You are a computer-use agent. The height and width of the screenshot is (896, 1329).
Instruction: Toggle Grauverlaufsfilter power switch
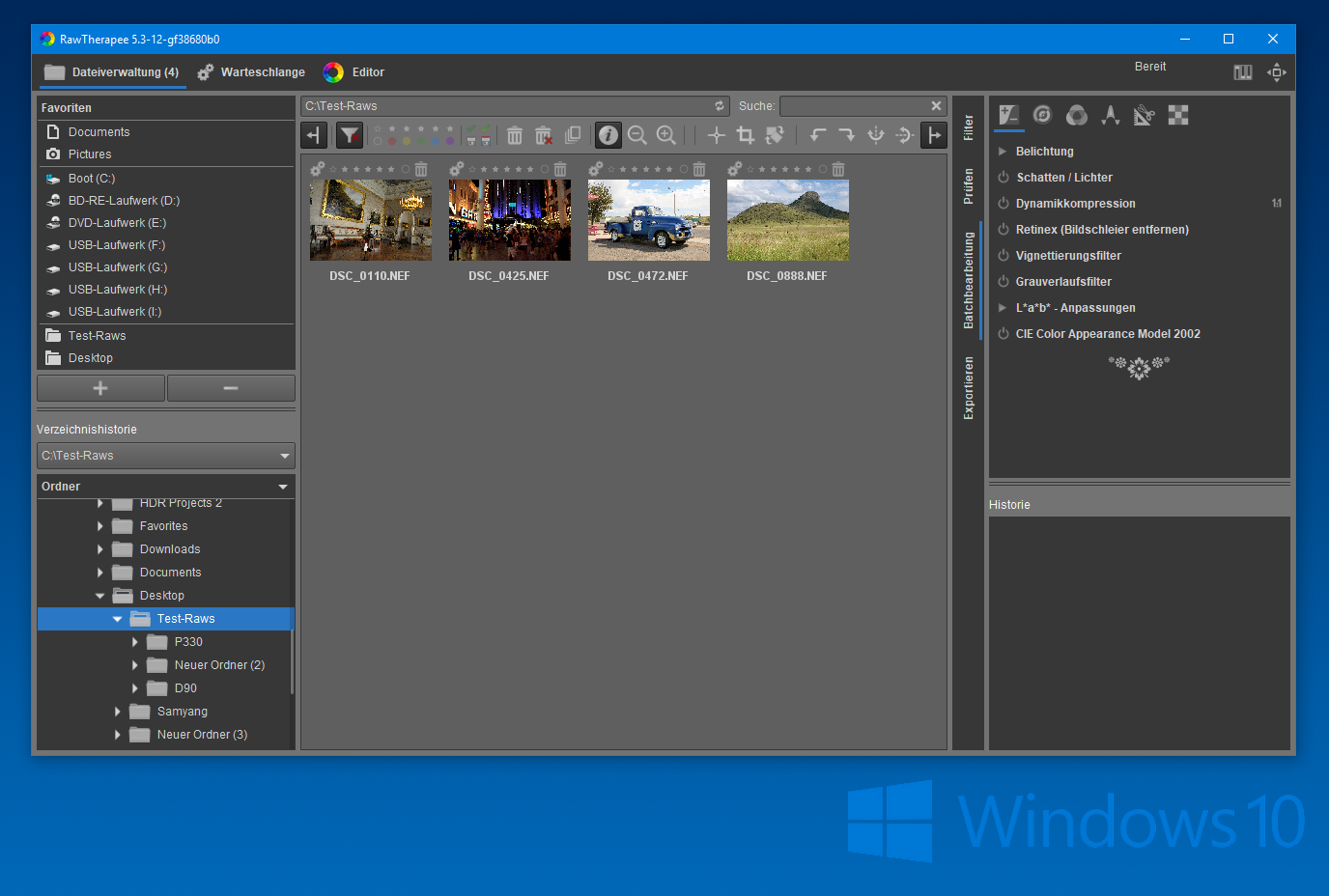click(1004, 282)
